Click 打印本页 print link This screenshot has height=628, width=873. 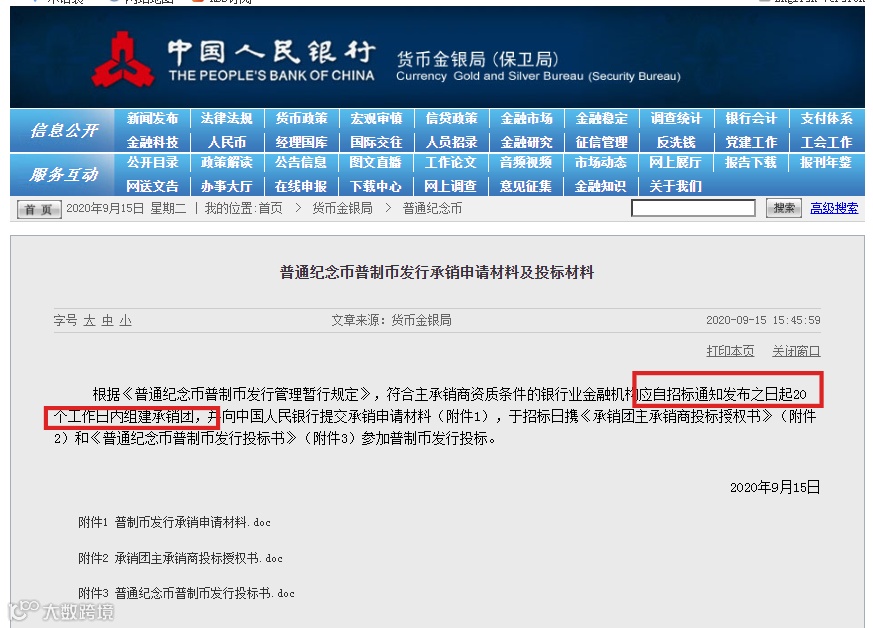730,351
